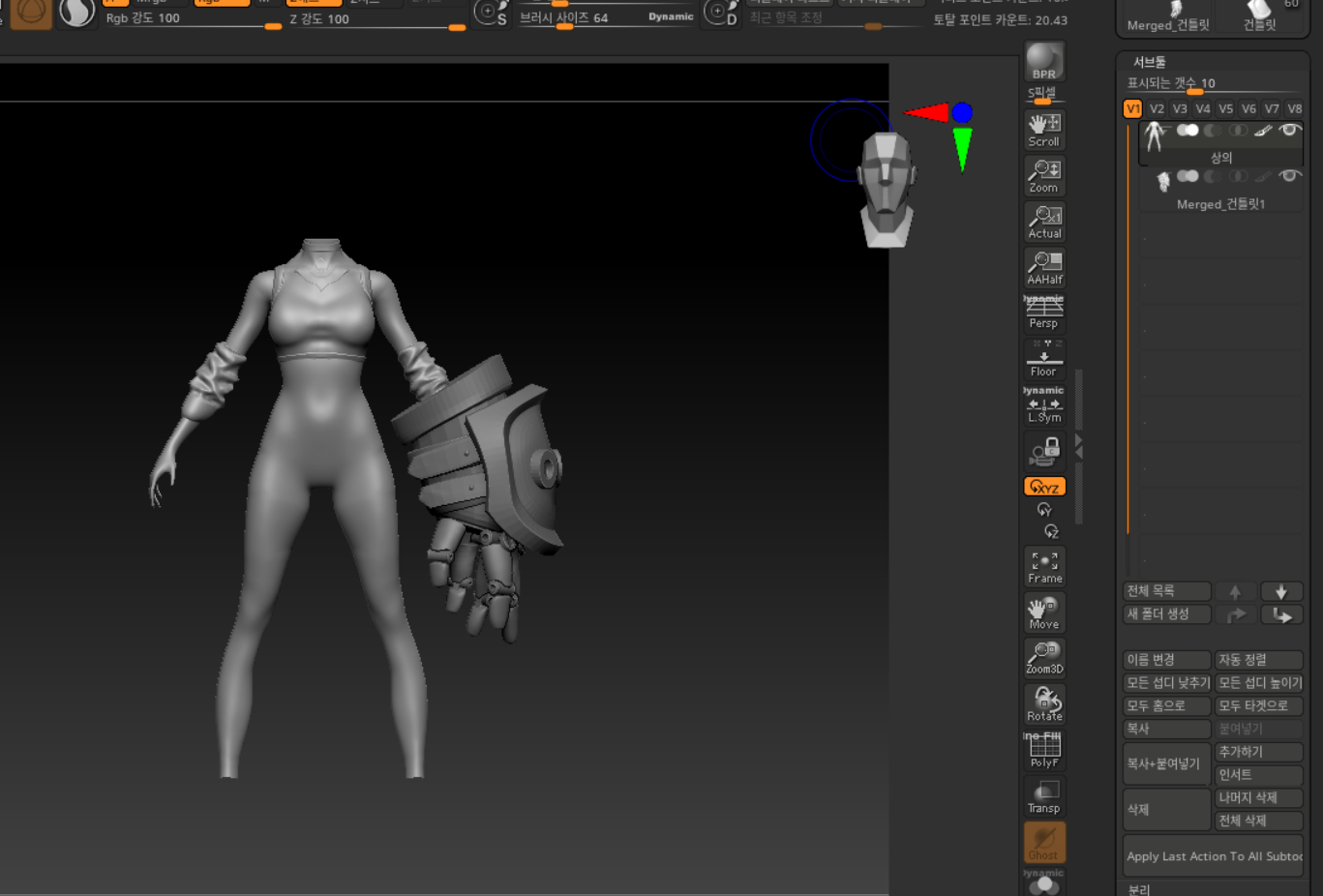Hide the Merged_건틀릿1 subtool with eye icon

click(x=1289, y=176)
